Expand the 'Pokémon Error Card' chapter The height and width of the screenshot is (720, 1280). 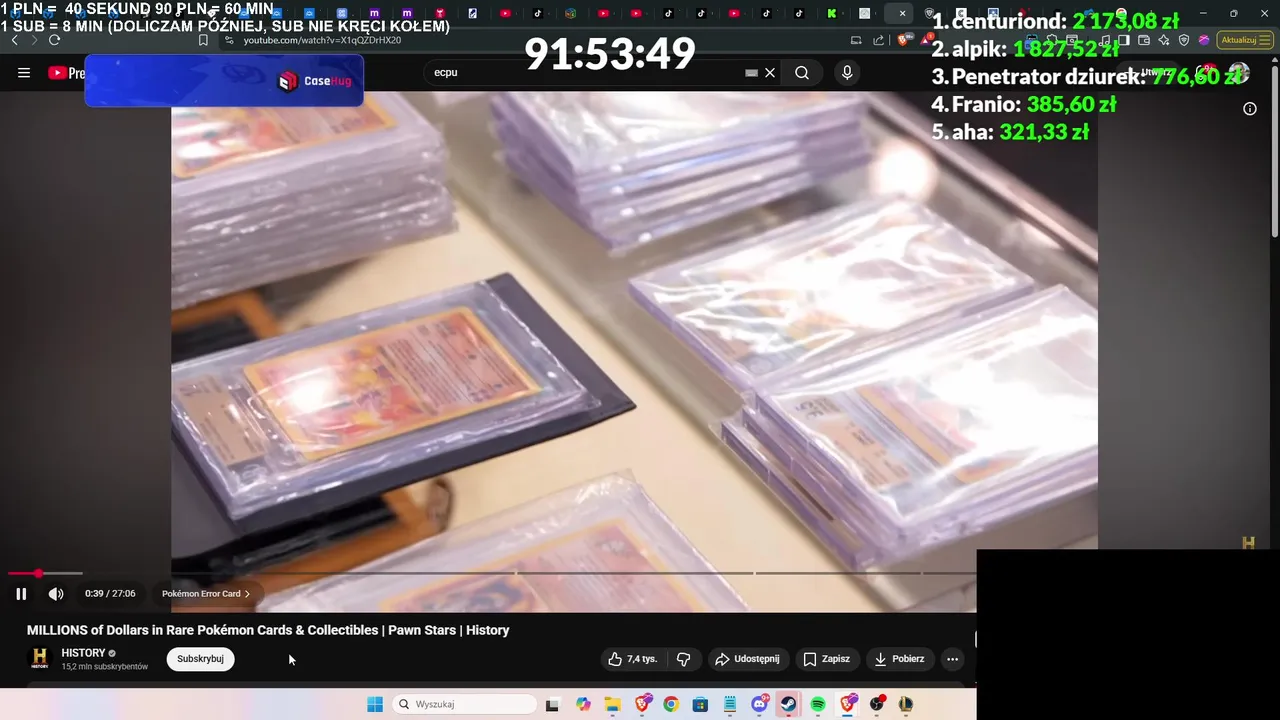206,594
